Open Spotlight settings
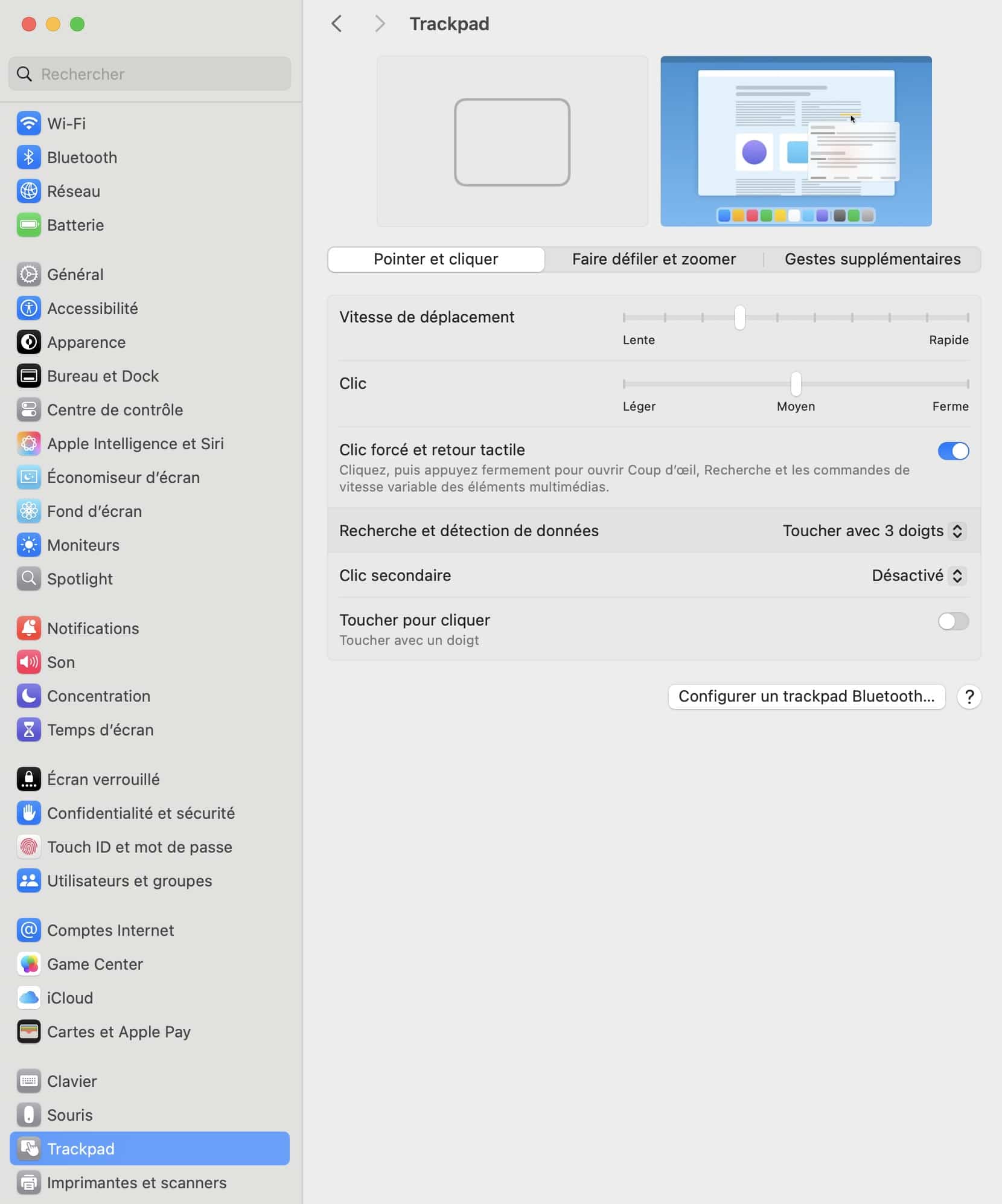 coord(80,578)
